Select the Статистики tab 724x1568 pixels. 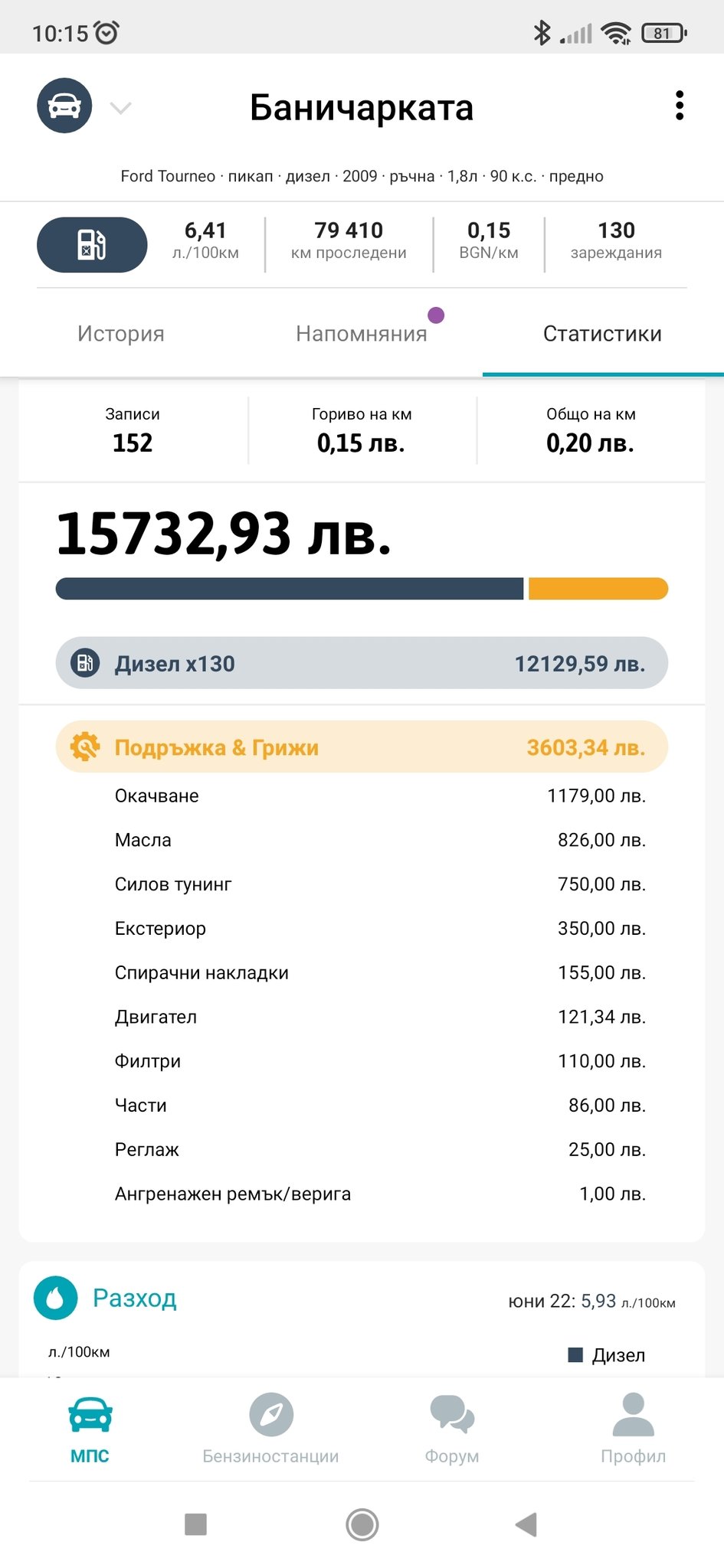point(602,334)
